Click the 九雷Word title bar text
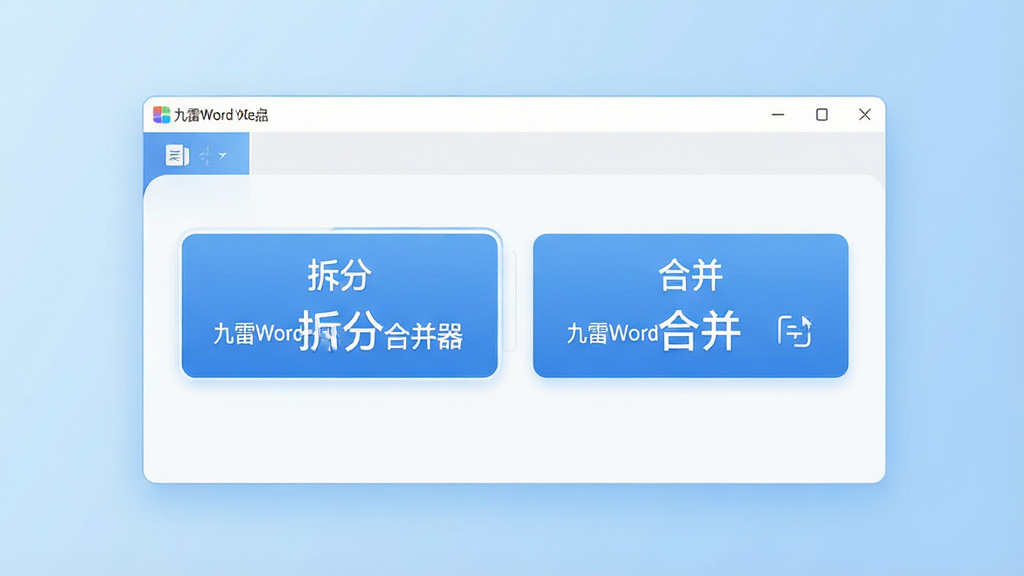1024x576 pixels. tap(221, 115)
